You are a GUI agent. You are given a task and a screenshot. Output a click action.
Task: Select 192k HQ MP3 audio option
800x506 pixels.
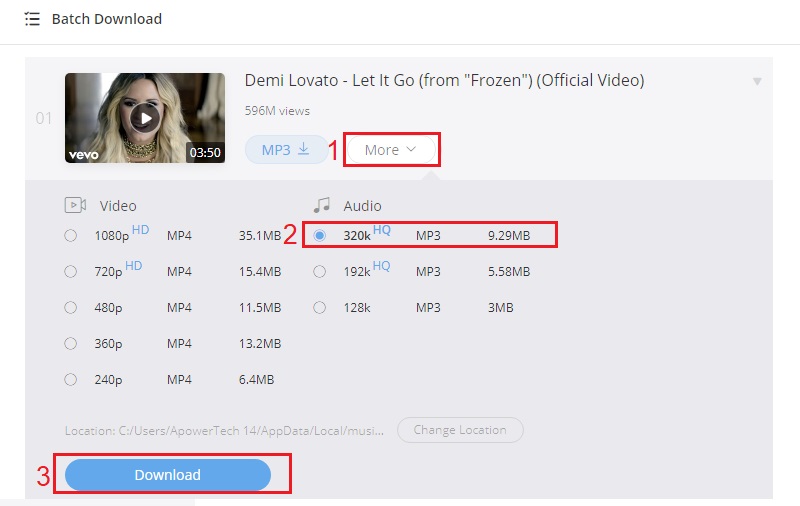point(319,271)
